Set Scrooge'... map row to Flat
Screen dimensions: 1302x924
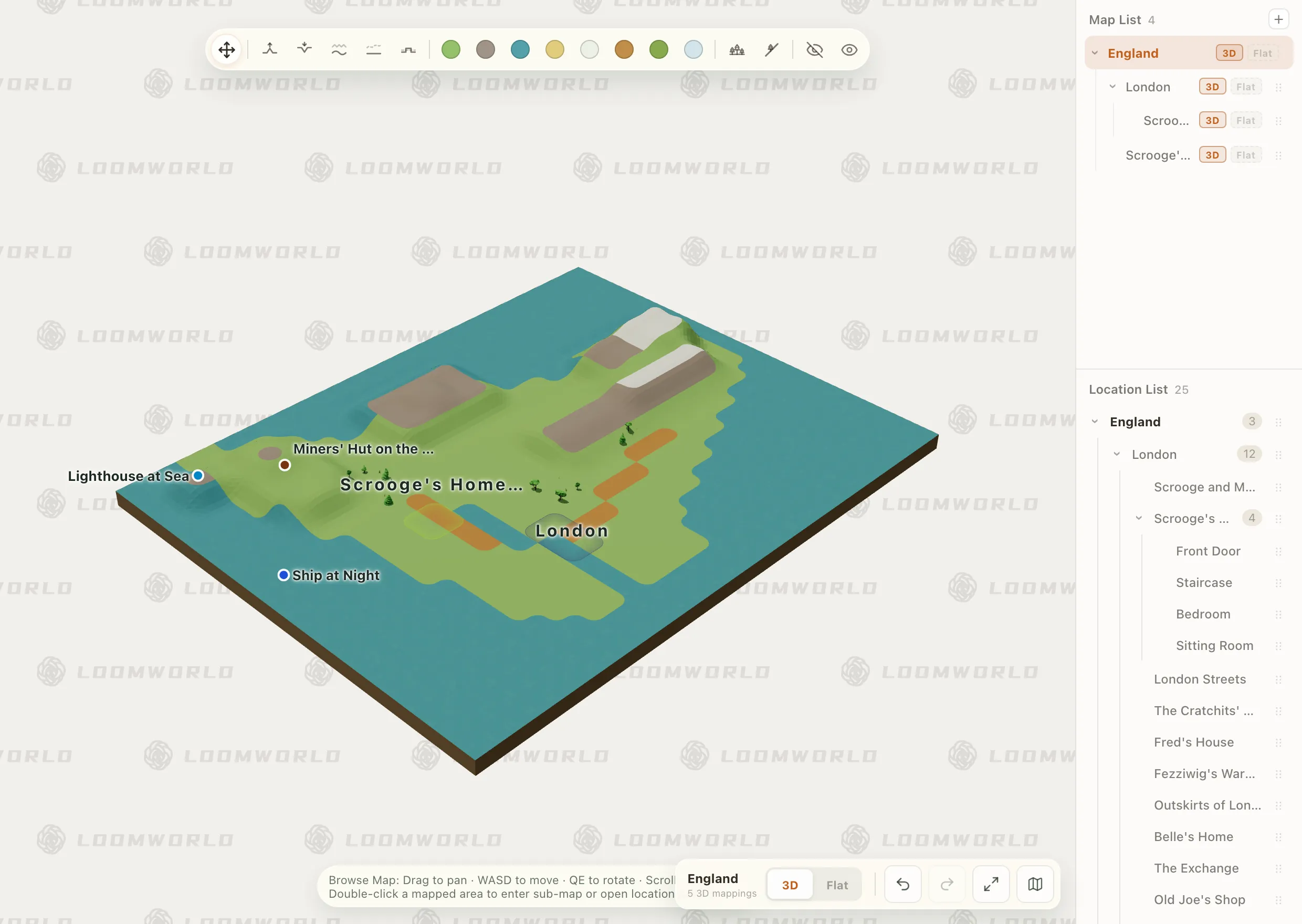[x=1246, y=155]
